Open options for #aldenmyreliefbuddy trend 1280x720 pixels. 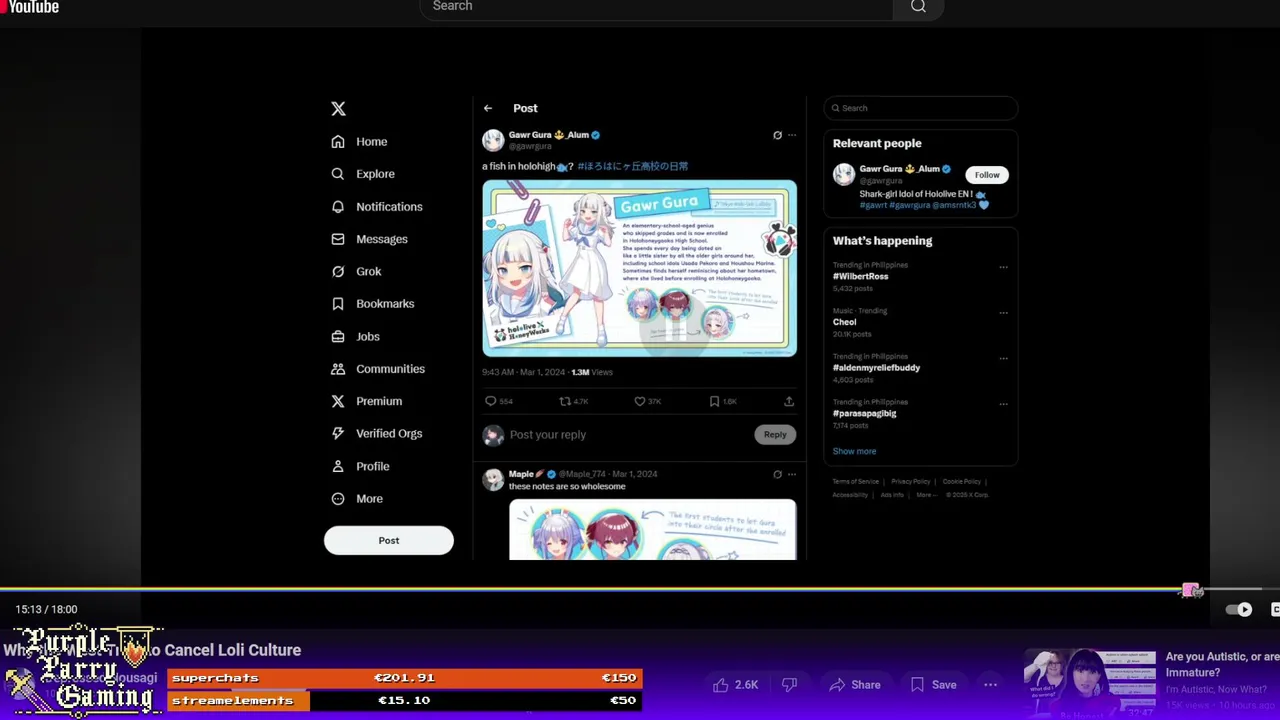coord(1003,358)
